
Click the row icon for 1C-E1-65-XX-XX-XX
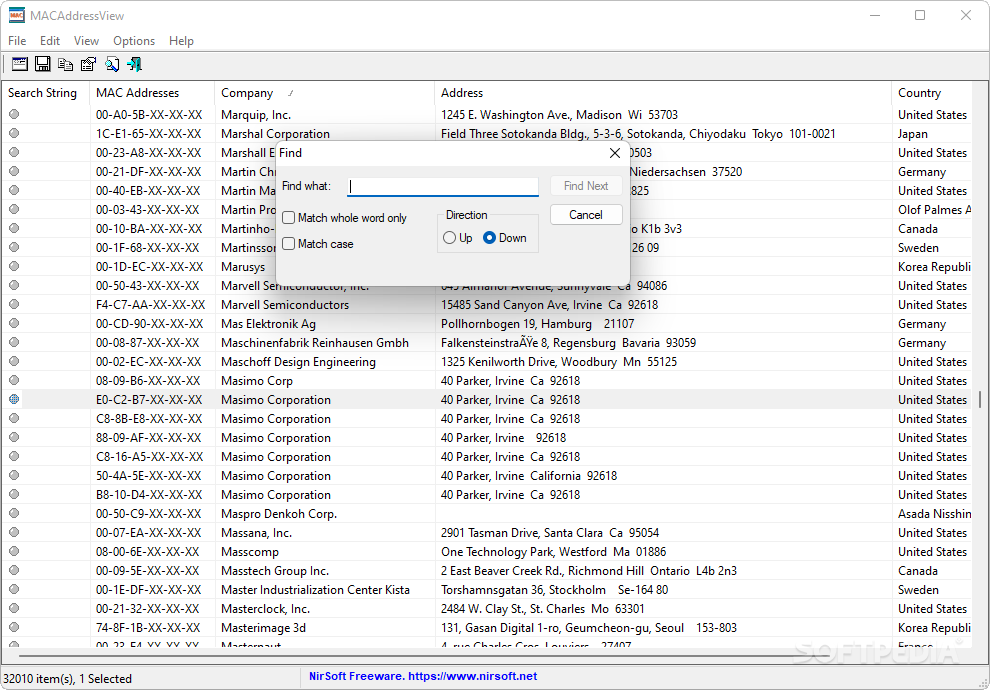(x=14, y=133)
